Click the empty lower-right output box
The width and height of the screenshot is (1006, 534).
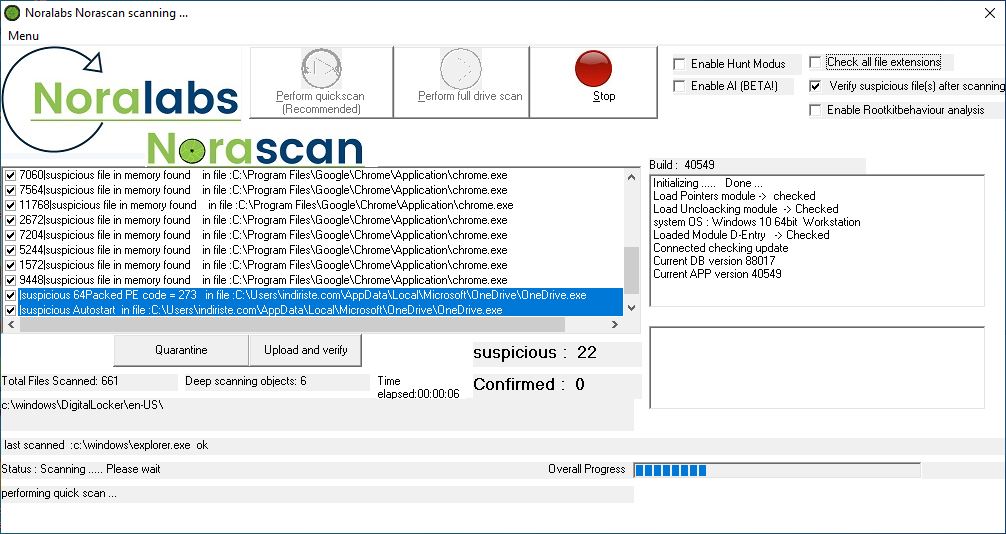pos(817,368)
